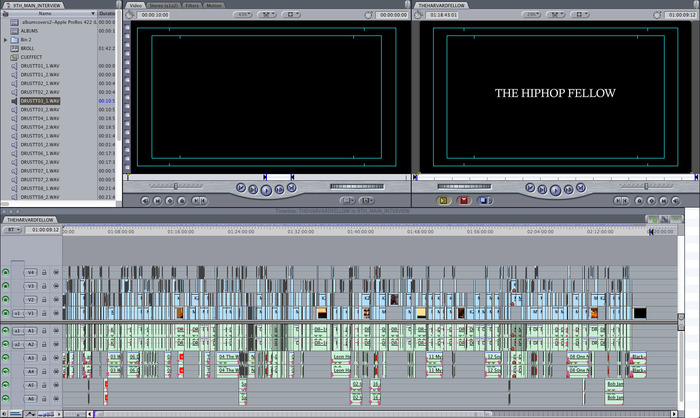The height and width of the screenshot is (418, 700).
Task: Select THEHARVARDFELLOW tab in Timeline
Action: [x=30, y=220]
